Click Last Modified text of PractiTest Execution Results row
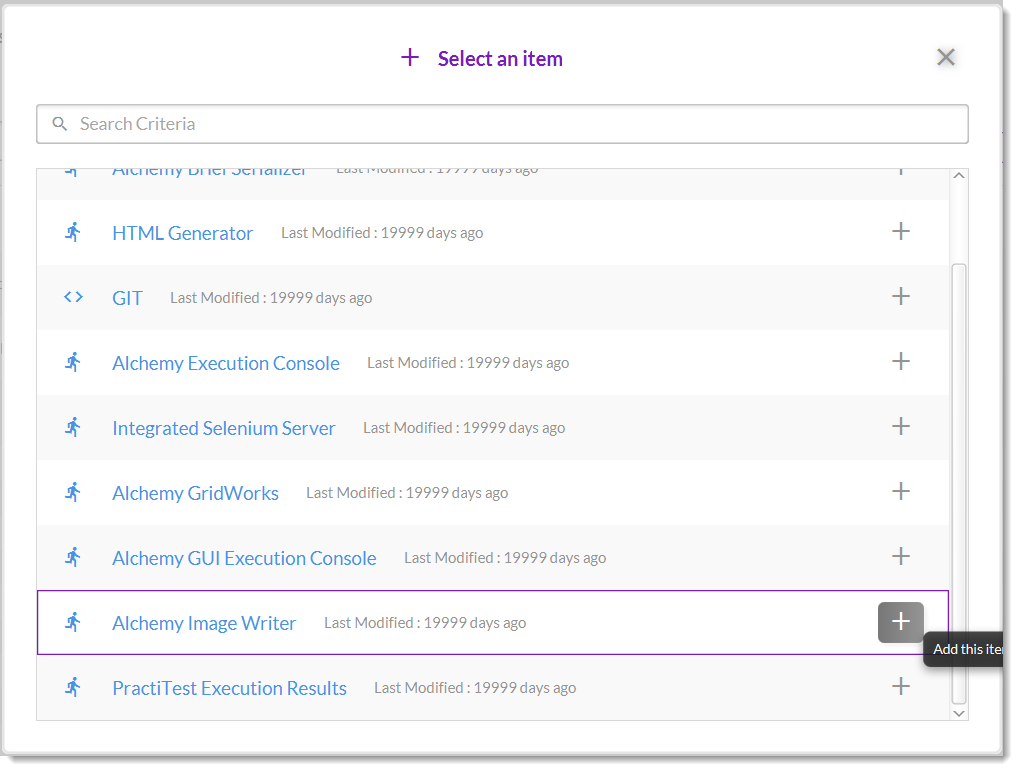This screenshot has width=1018, height=771. point(475,688)
